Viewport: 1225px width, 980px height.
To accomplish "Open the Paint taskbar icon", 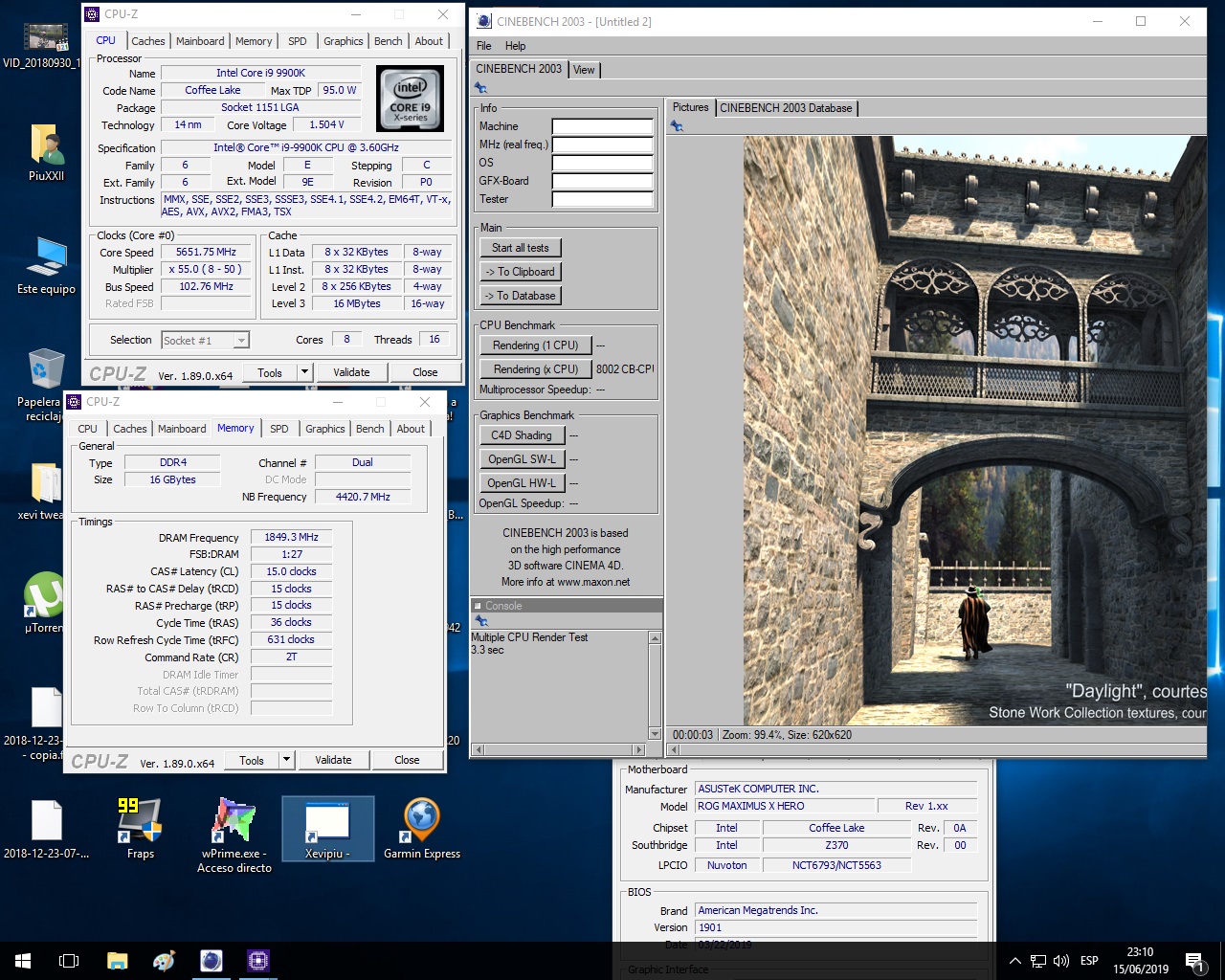I will pyautogui.click(x=164, y=960).
